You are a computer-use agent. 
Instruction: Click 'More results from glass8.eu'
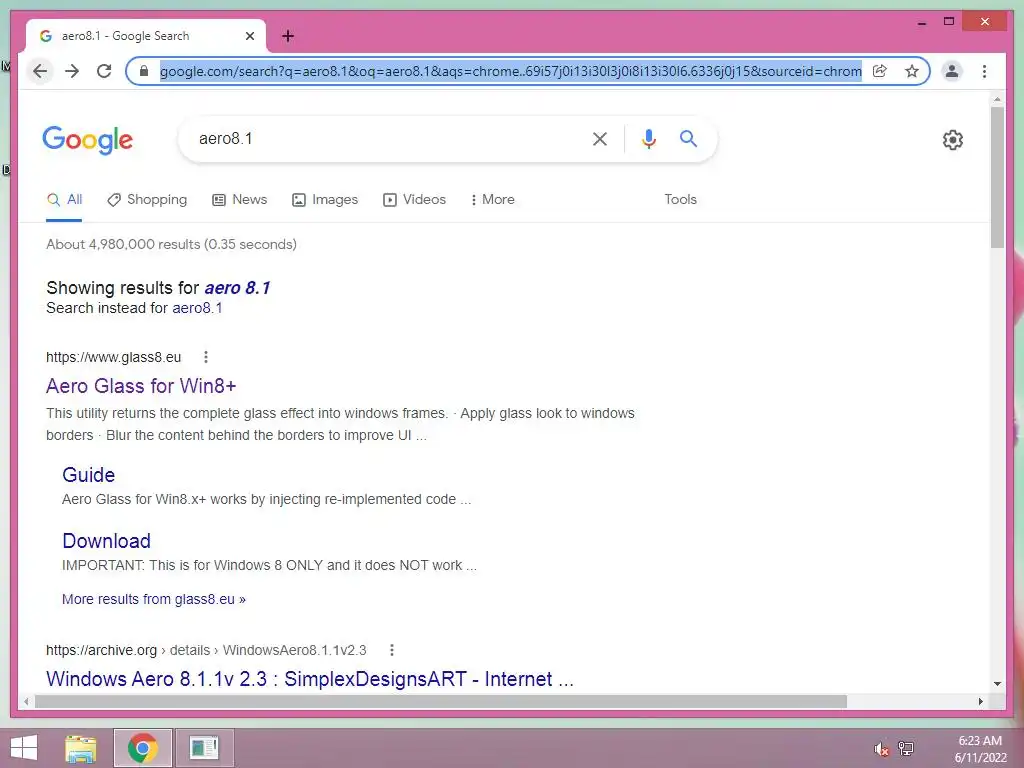tap(153, 599)
